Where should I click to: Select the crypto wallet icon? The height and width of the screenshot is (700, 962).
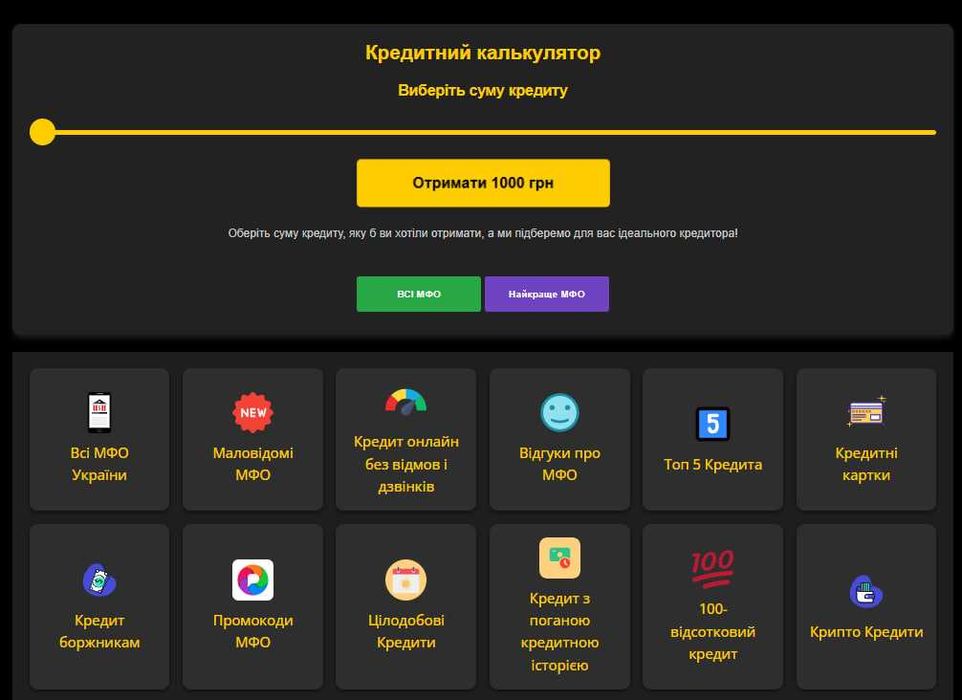pyautogui.click(x=866, y=591)
